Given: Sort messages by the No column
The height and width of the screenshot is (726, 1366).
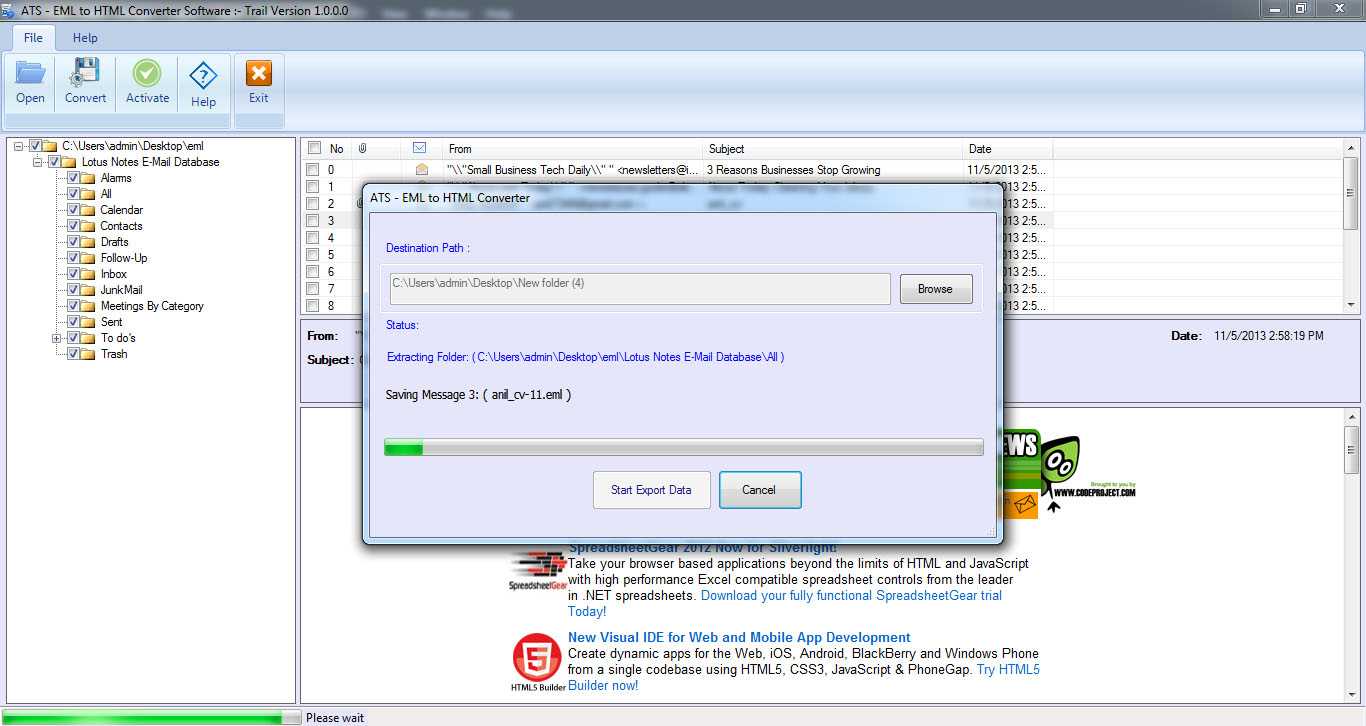Looking at the screenshot, I should pos(338,148).
